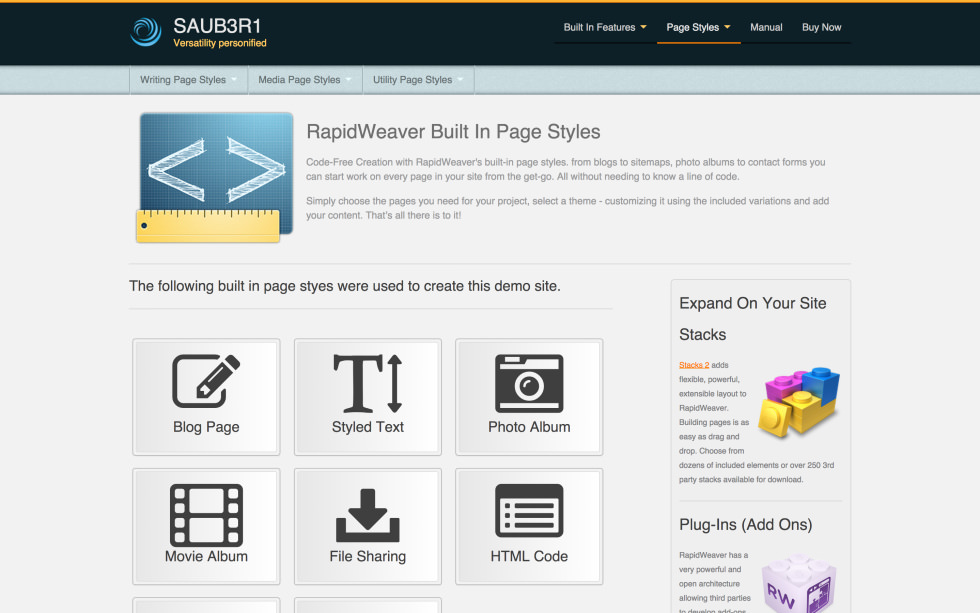980x613 pixels.
Task: Click the Blog Page label
Action: (206, 427)
